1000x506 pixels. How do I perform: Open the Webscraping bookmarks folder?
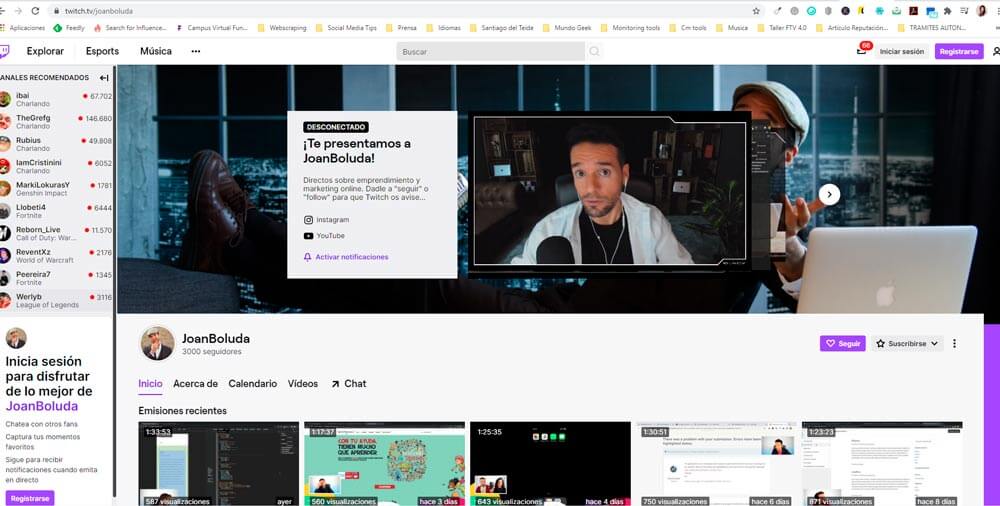click(x=282, y=28)
